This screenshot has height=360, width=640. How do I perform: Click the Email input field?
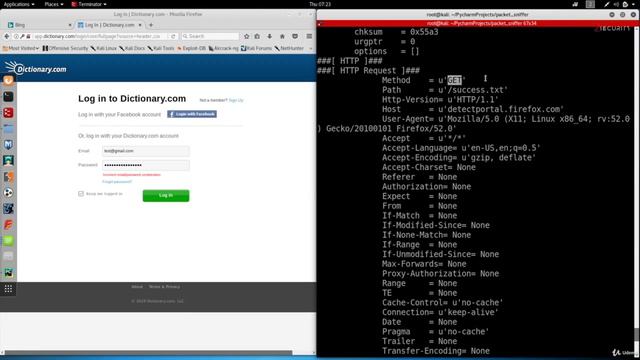[x=146, y=151]
